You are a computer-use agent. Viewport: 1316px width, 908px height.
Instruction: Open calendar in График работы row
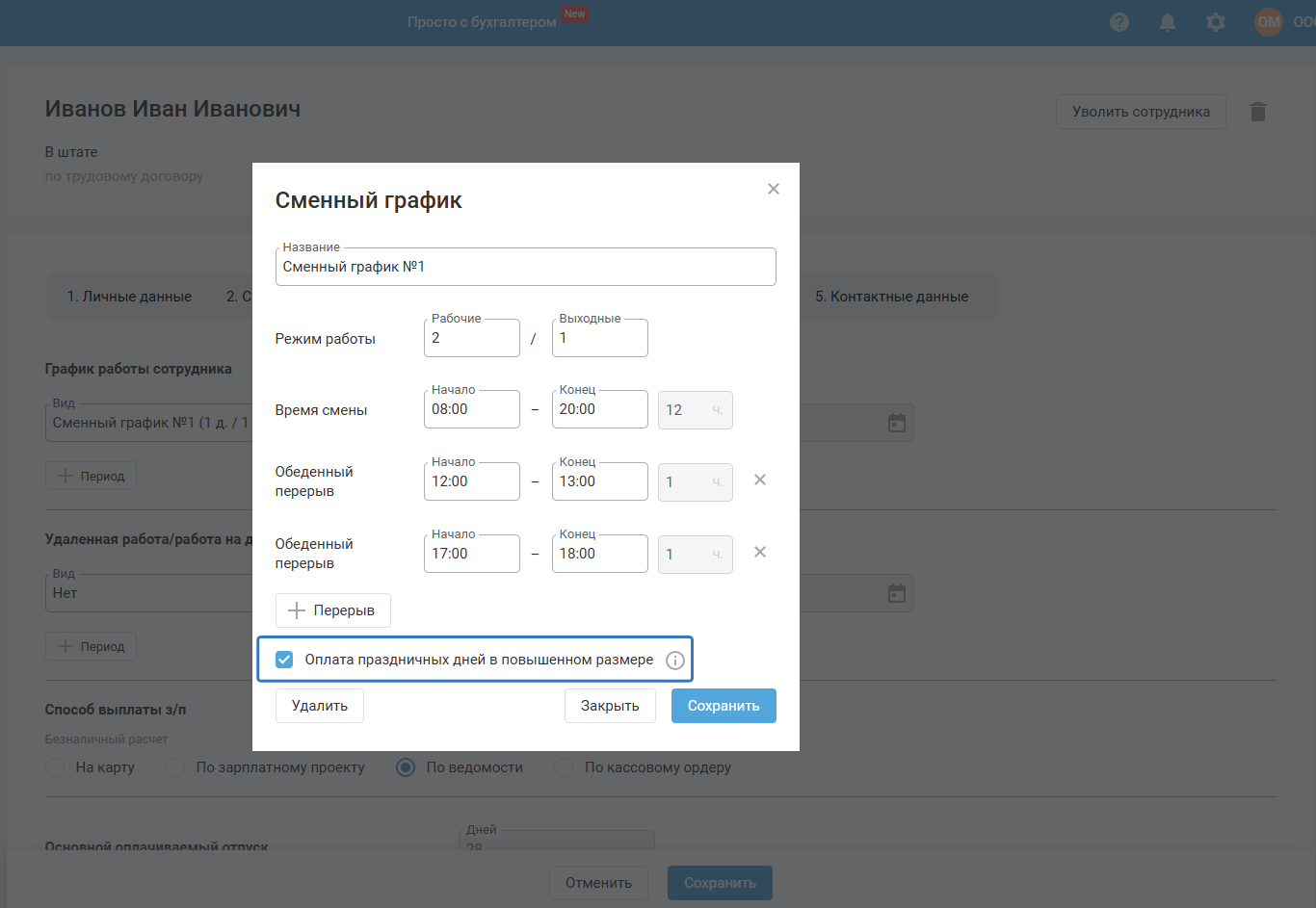(x=897, y=423)
